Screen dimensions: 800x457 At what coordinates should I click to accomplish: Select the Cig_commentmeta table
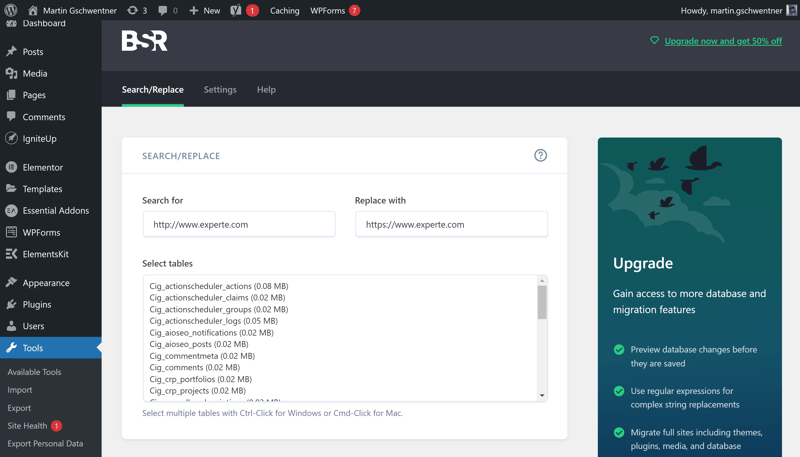[x=202, y=356]
